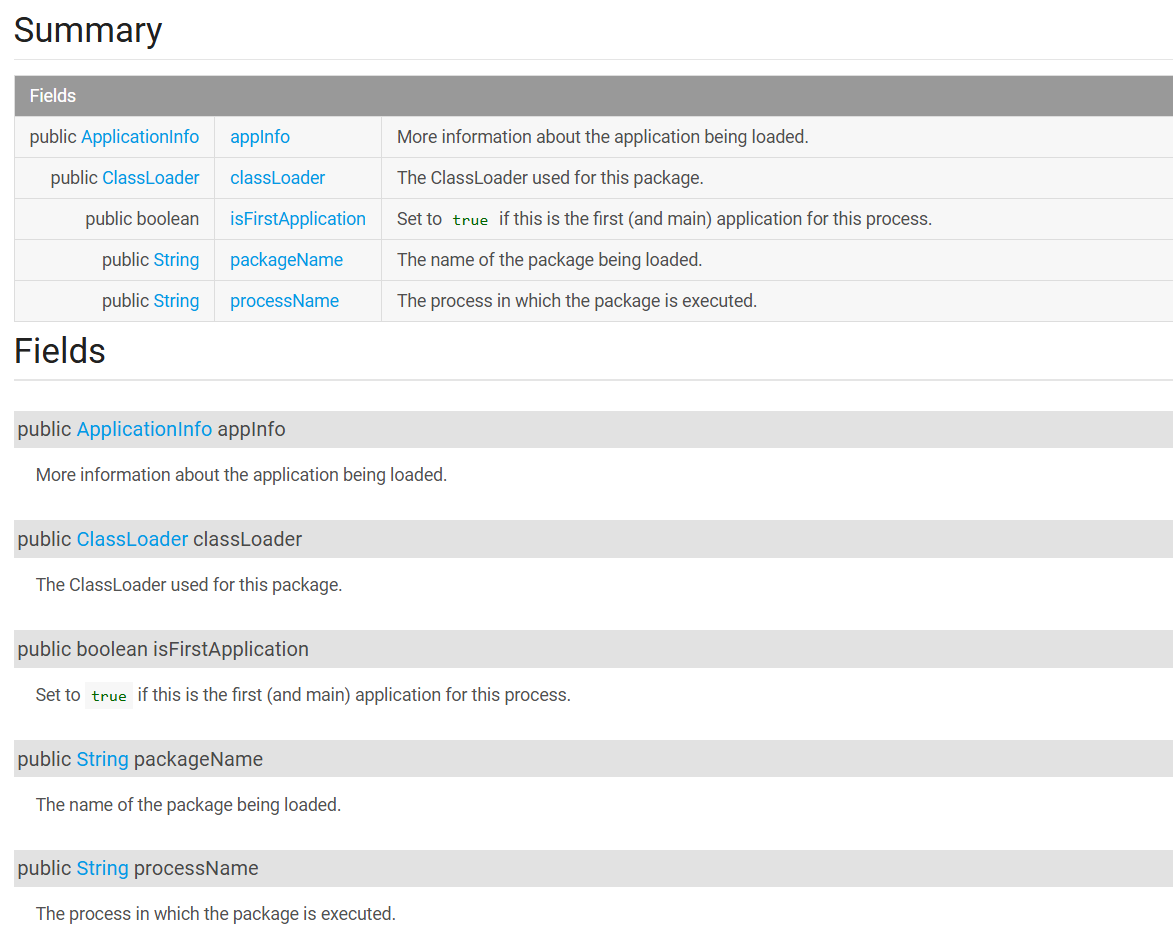1173x946 pixels.
Task: Open ClassLoader link in classLoader field heading
Action: (132, 539)
